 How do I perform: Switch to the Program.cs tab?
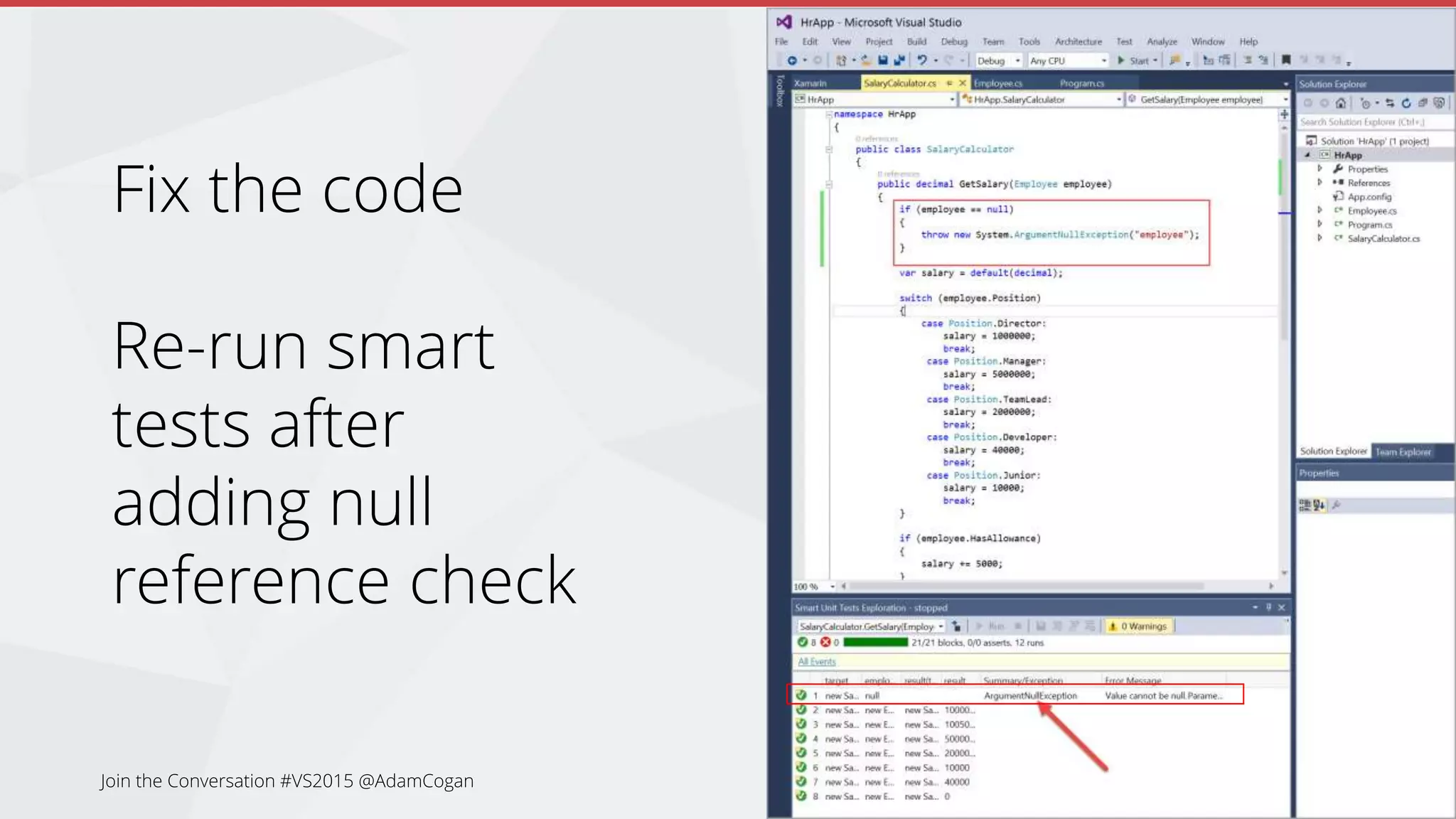point(1082,83)
